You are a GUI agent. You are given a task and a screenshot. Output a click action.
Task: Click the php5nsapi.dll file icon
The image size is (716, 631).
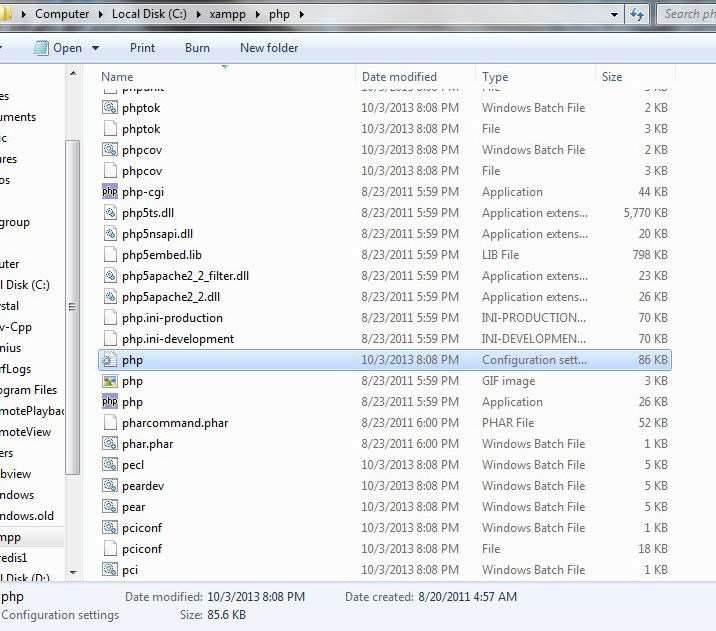(110, 234)
